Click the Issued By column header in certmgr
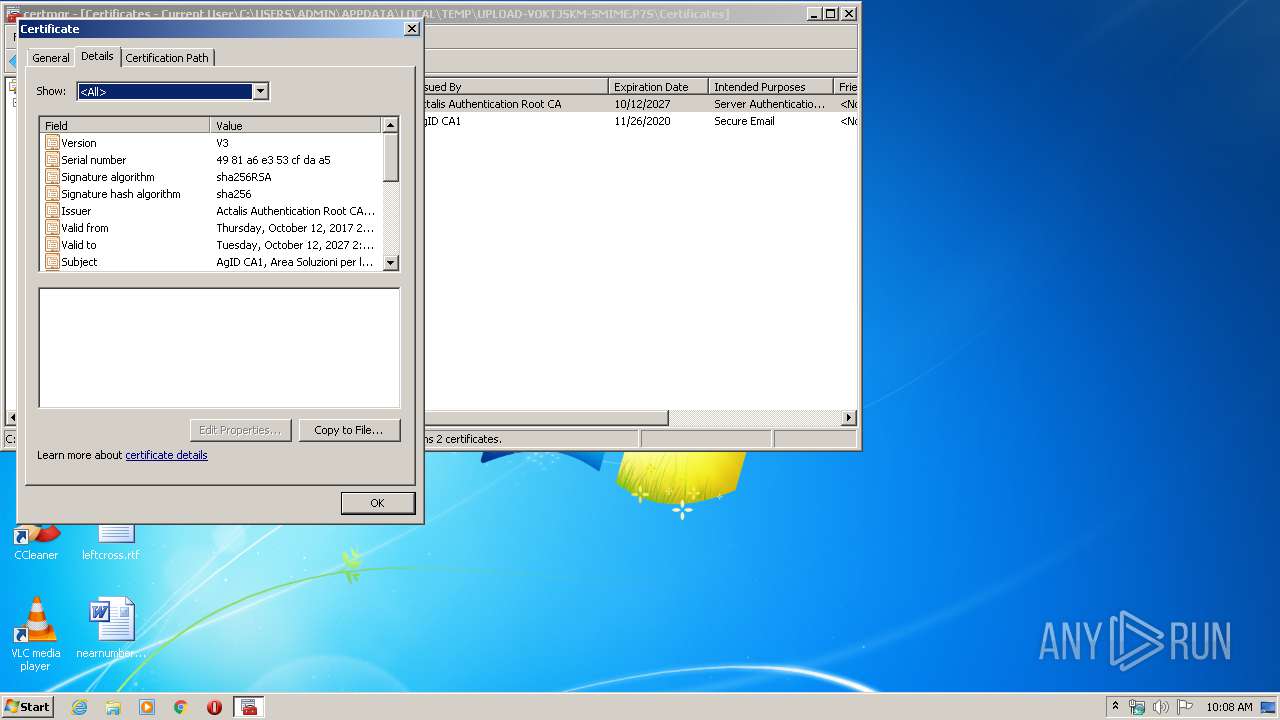The image size is (1280, 720). (516, 87)
